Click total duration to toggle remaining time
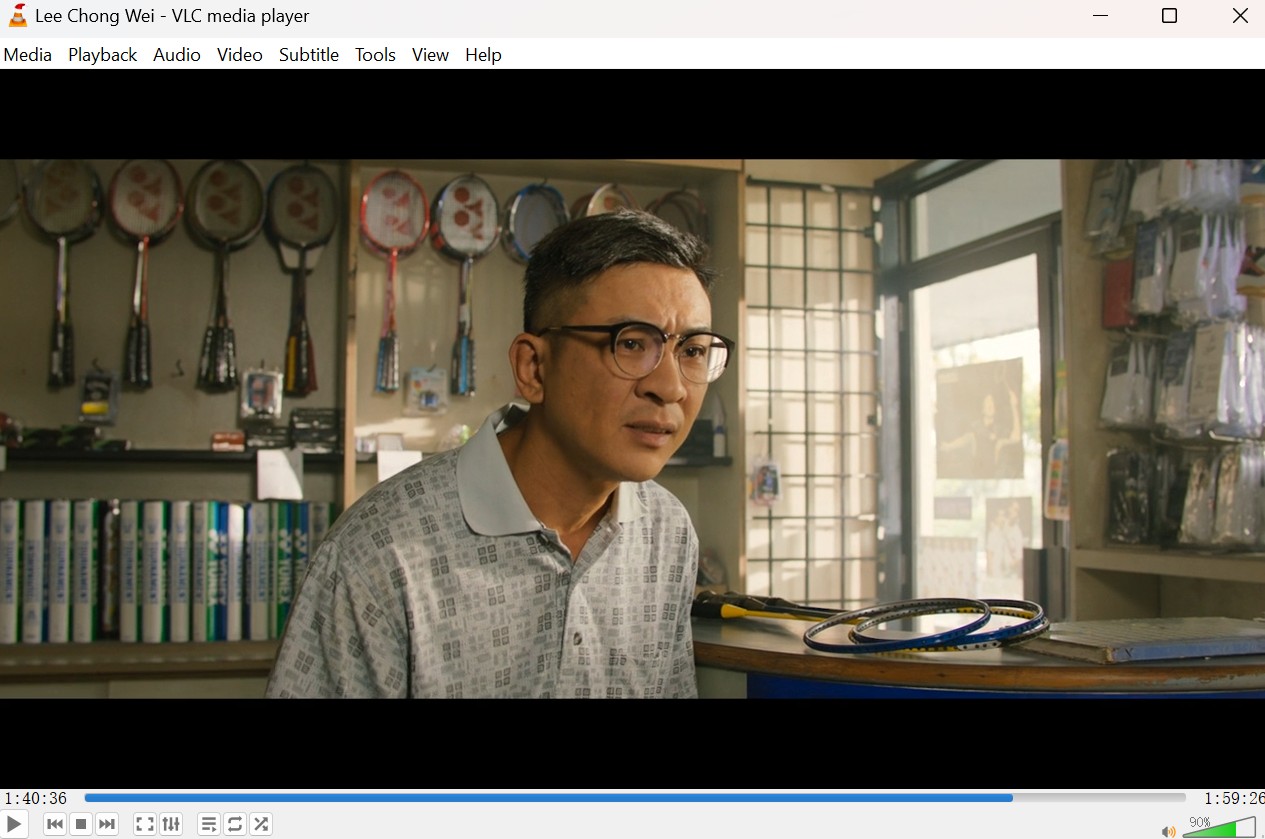 point(1233,798)
